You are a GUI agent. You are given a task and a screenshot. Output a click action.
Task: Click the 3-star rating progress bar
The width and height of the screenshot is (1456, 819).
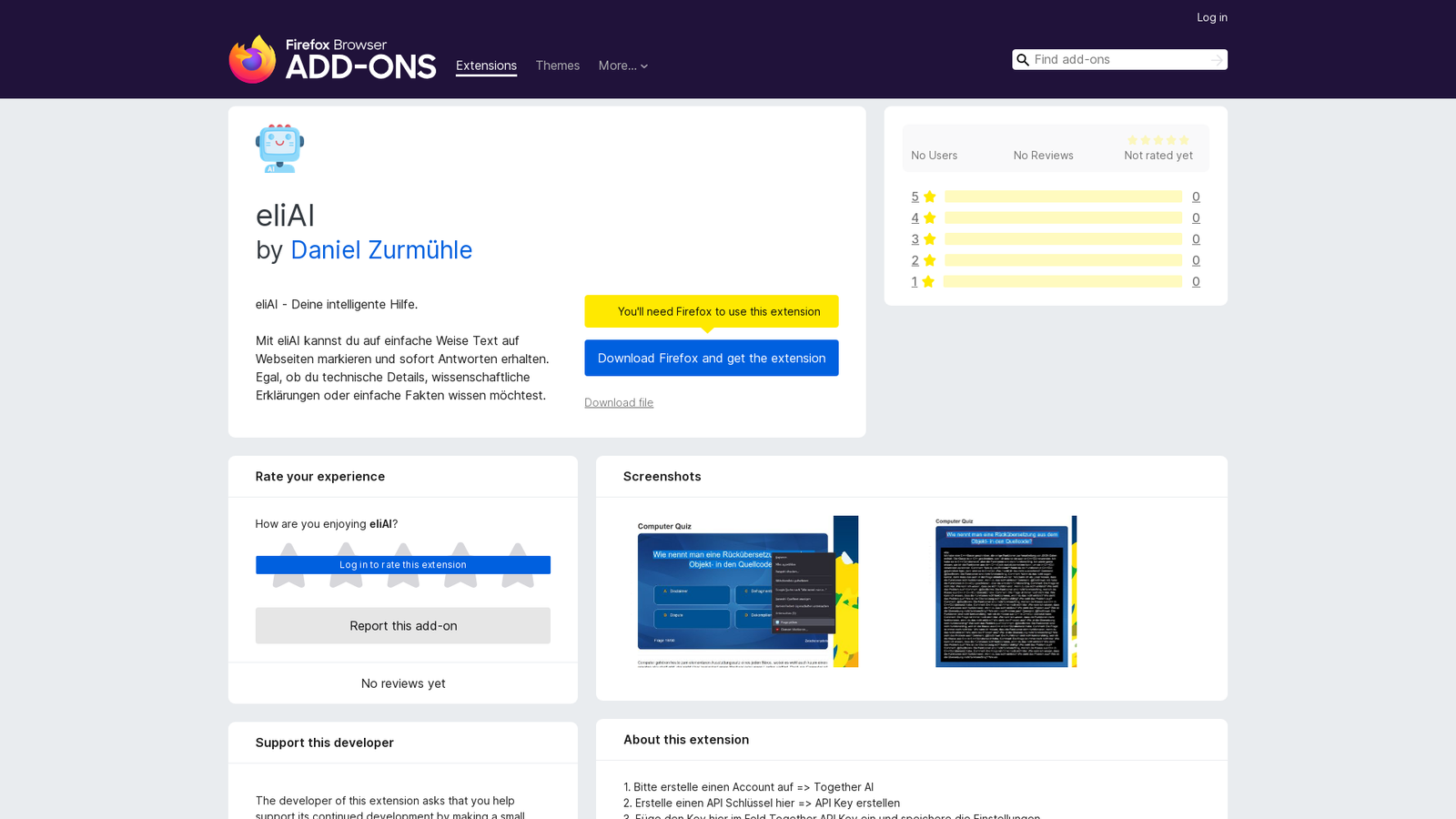[x=1063, y=239]
